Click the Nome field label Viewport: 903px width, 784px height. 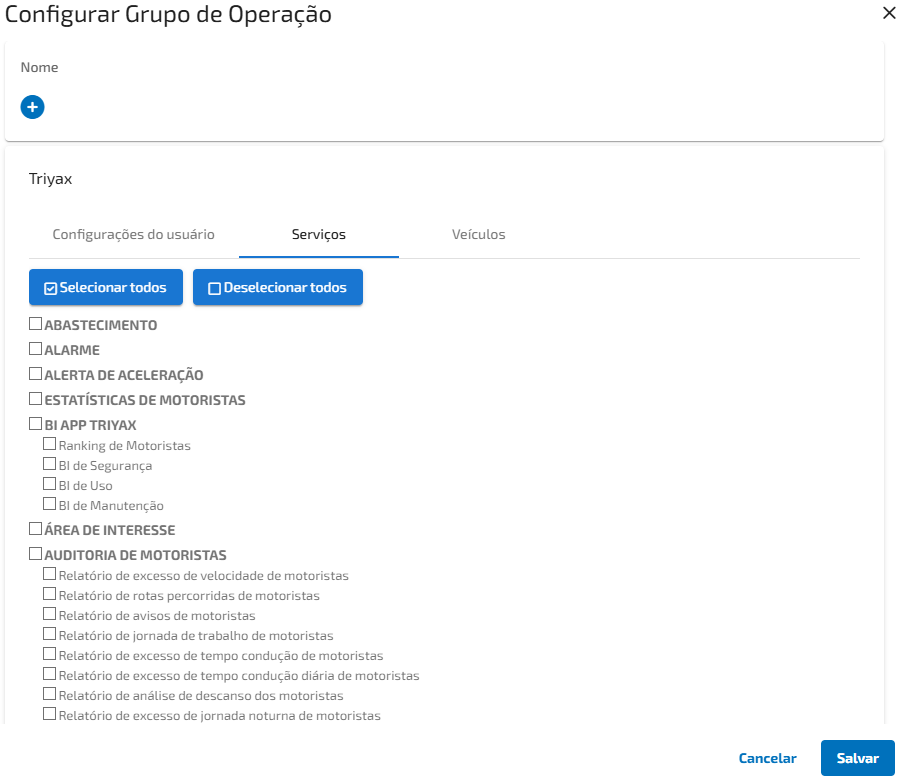pyautogui.click(x=39, y=67)
